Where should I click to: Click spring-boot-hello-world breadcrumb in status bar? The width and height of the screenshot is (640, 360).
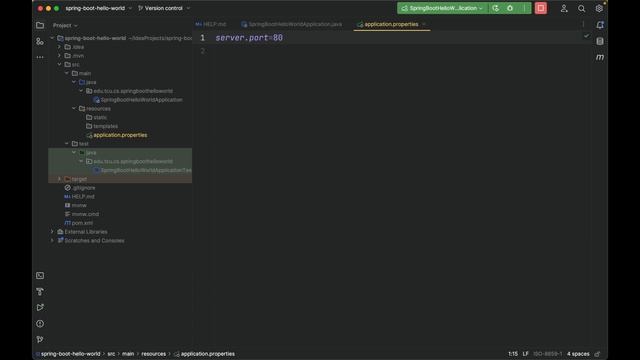pyautogui.click(x=71, y=354)
